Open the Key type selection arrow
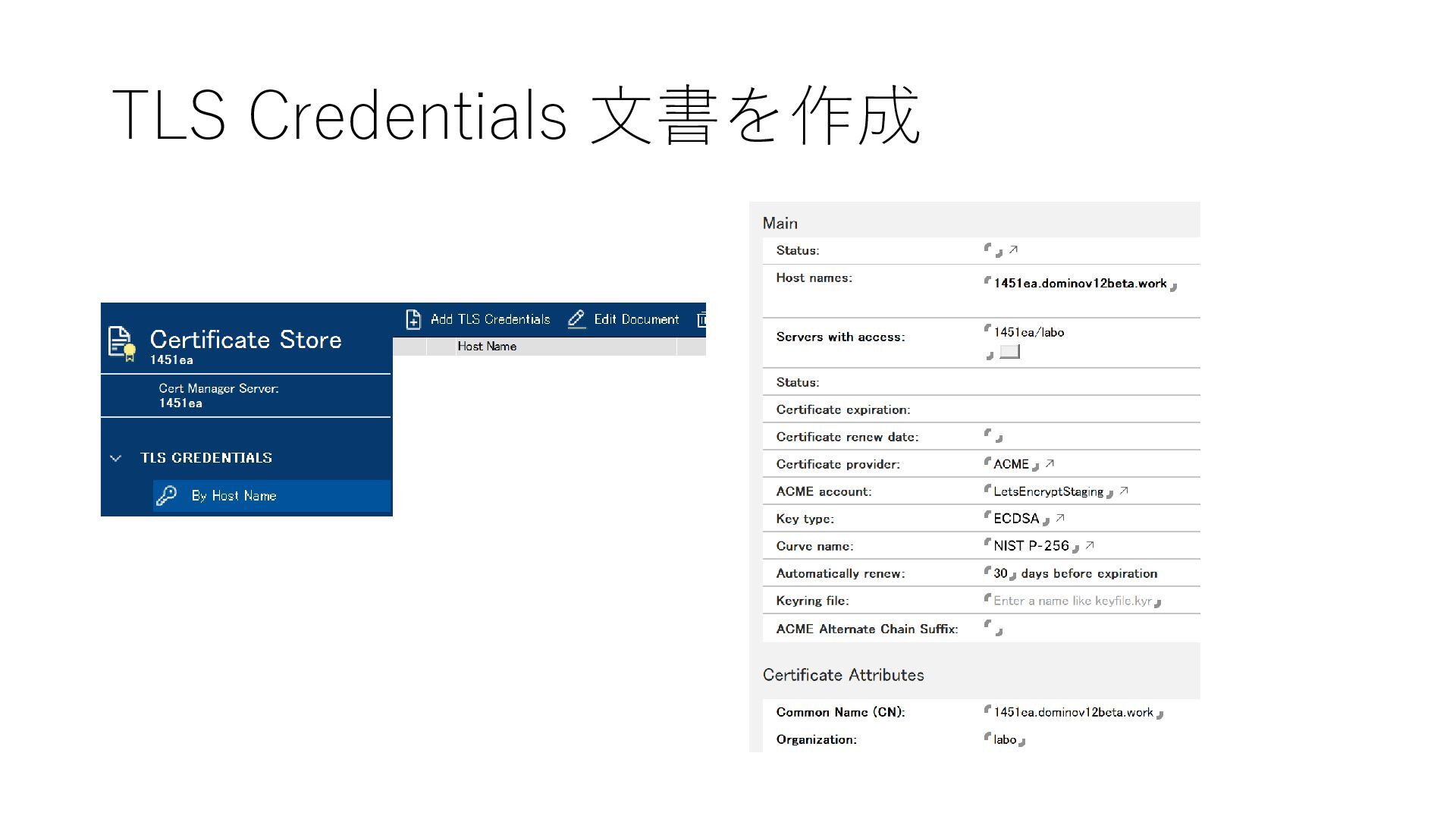Image resolution: width=1456 pixels, height=819 pixels. (1060, 518)
